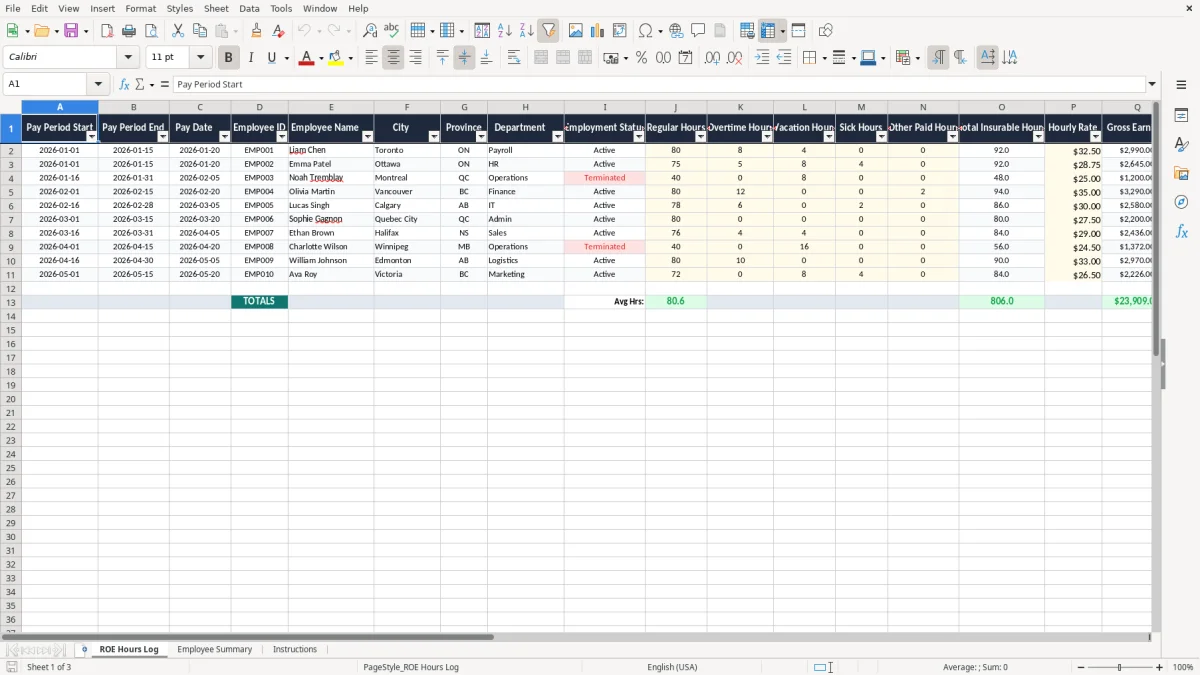Click the Sort Ascending icon

[504, 31]
